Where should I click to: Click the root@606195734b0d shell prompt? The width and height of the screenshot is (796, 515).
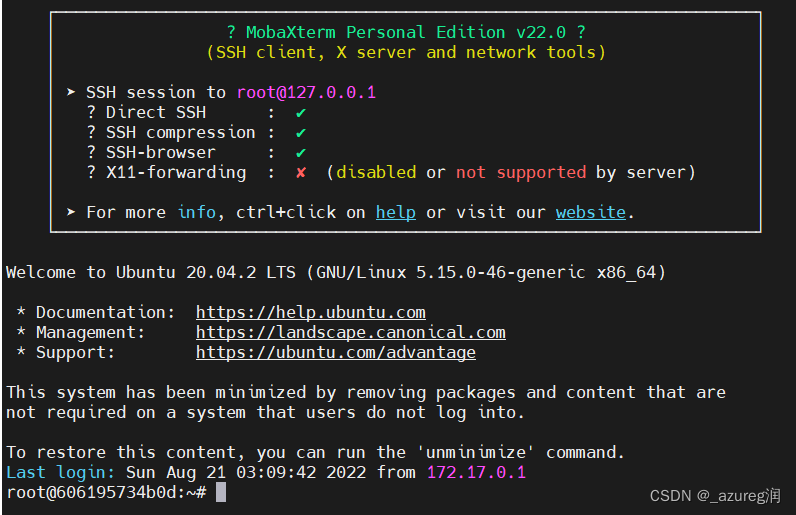pyautogui.click(x=107, y=492)
